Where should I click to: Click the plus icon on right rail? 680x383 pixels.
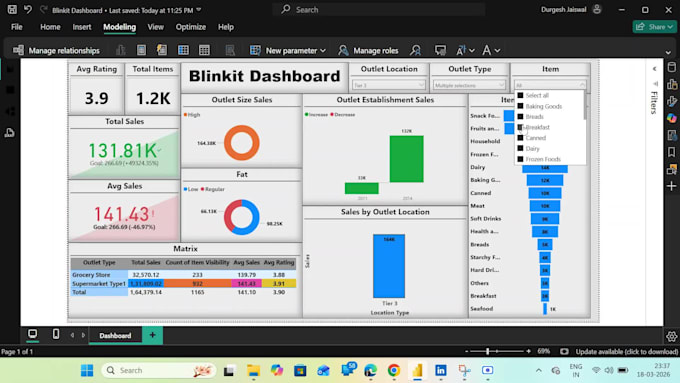[x=672, y=186]
